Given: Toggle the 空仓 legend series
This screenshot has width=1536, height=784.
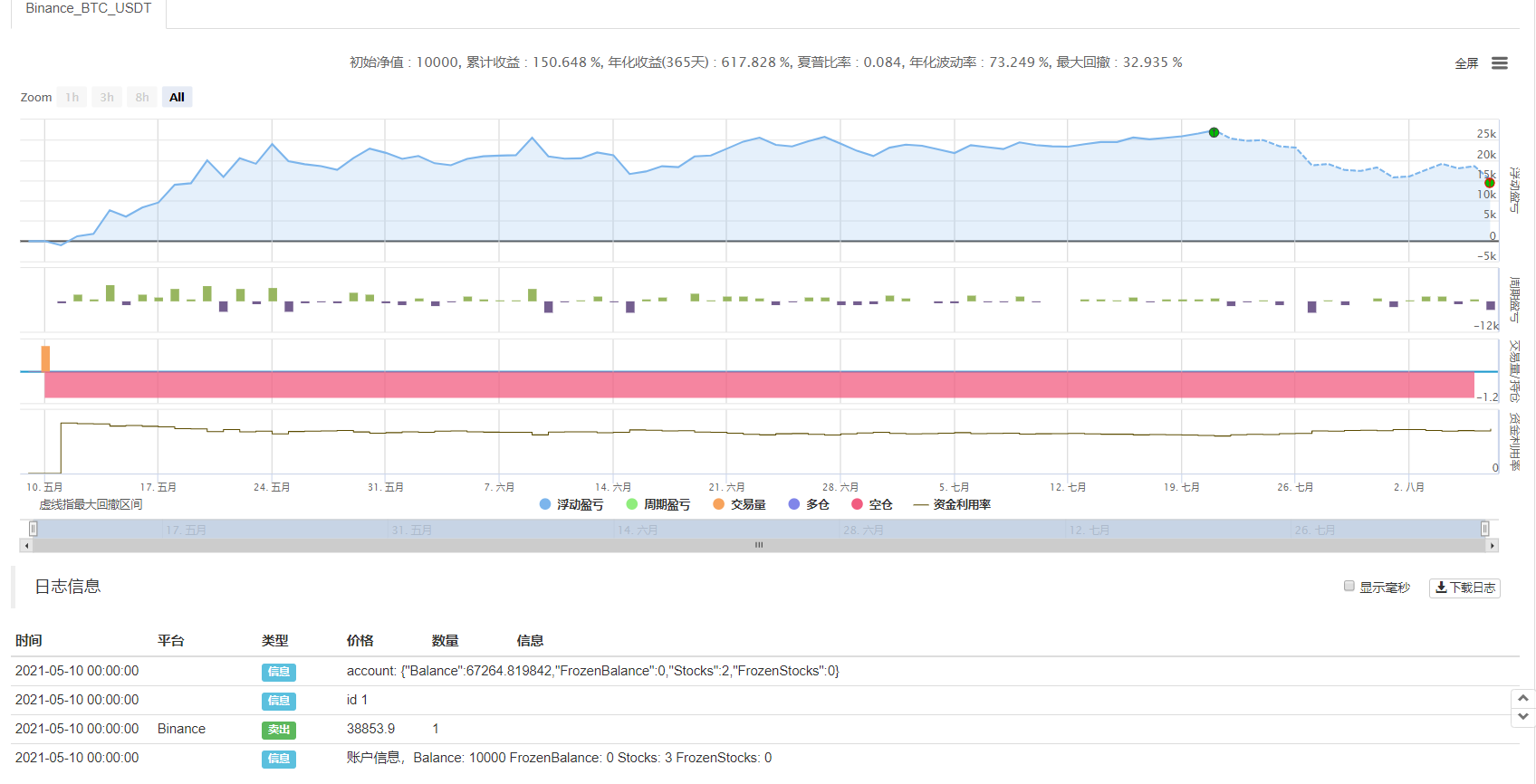Looking at the screenshot, I should pos(872,504).
